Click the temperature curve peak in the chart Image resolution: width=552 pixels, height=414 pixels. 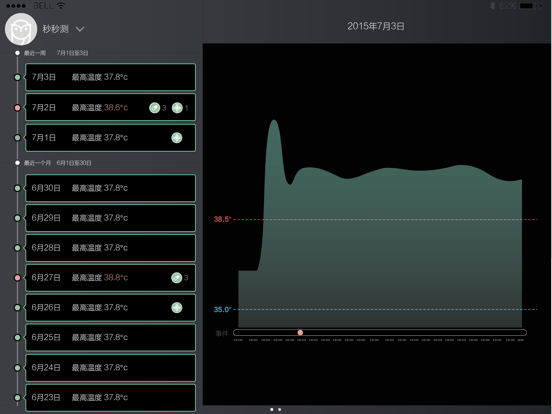274,121
